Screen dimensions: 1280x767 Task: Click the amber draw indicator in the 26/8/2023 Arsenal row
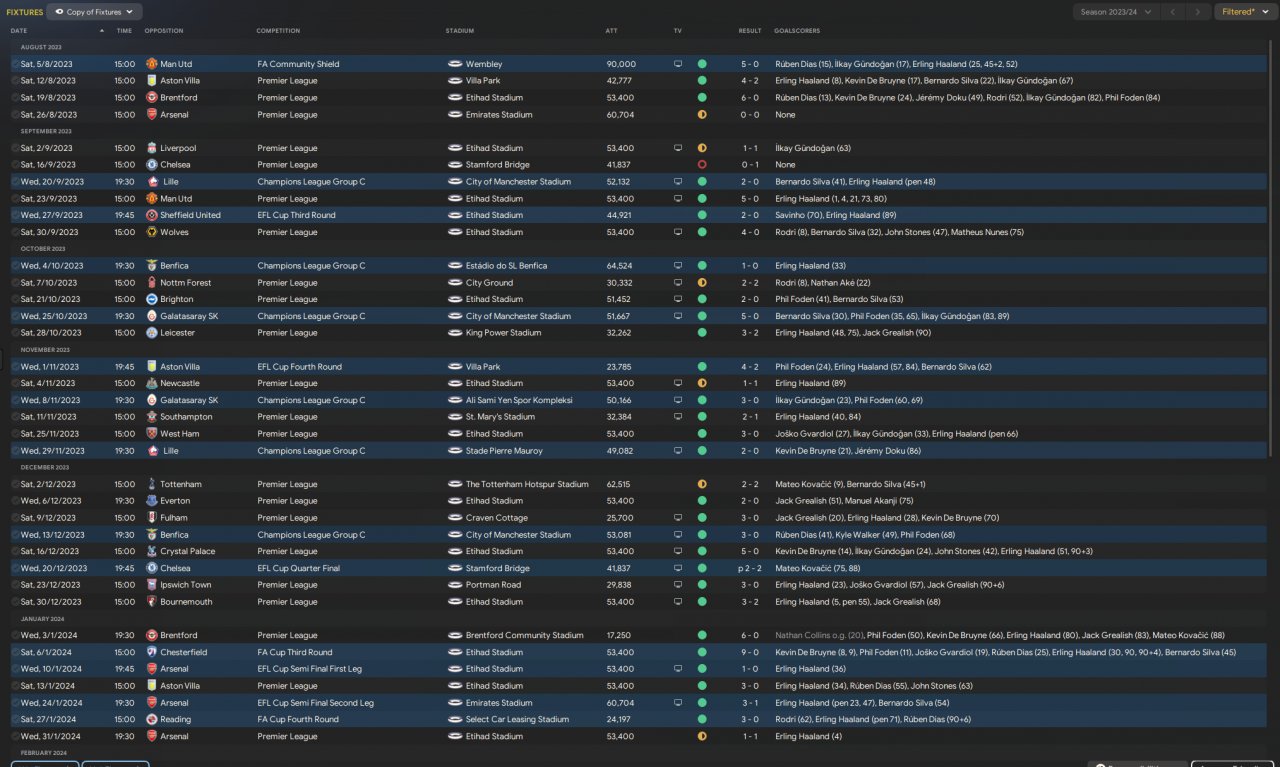702,115
